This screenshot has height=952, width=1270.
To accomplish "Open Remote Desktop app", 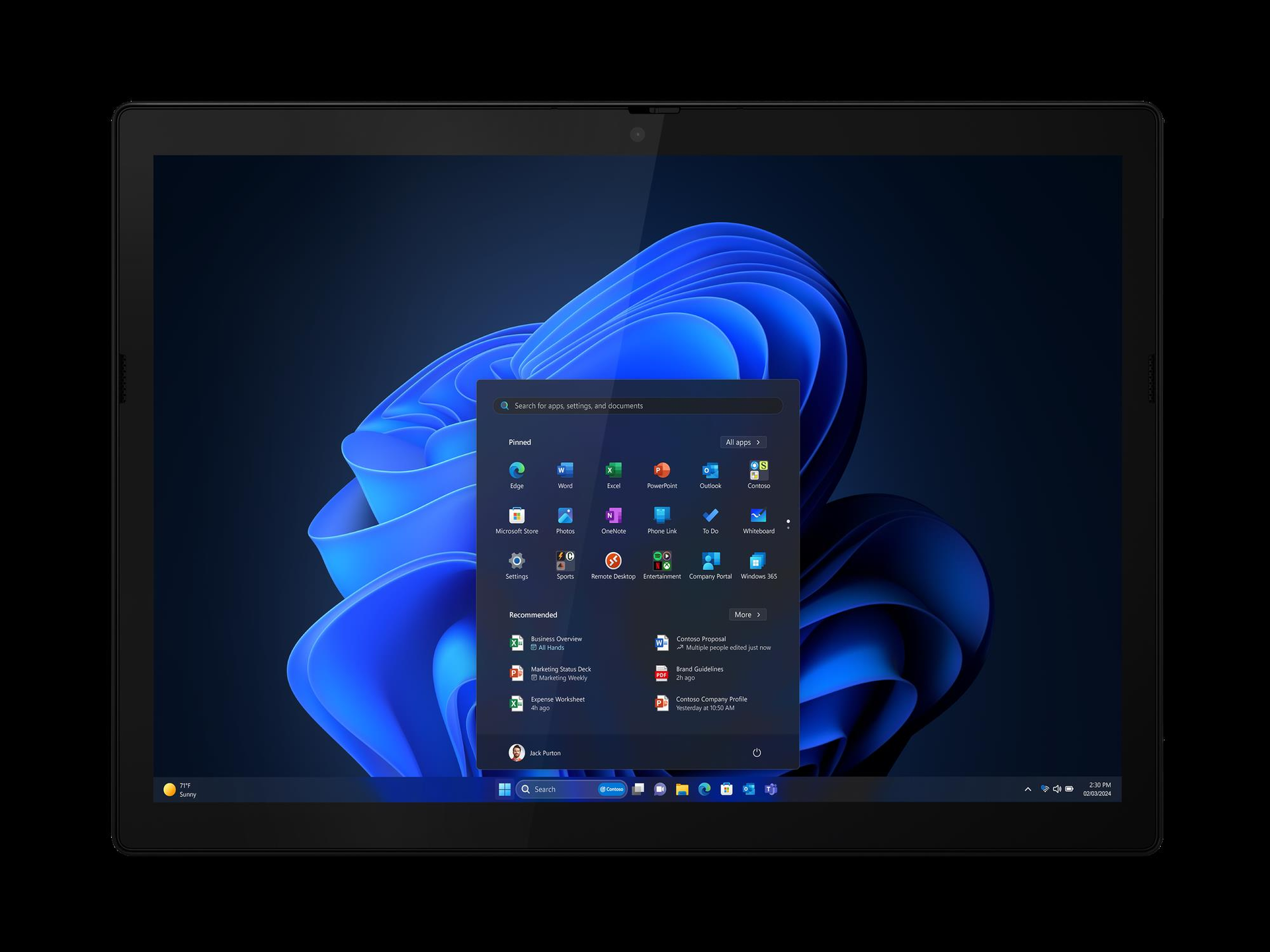I will (x=613, y=562).
